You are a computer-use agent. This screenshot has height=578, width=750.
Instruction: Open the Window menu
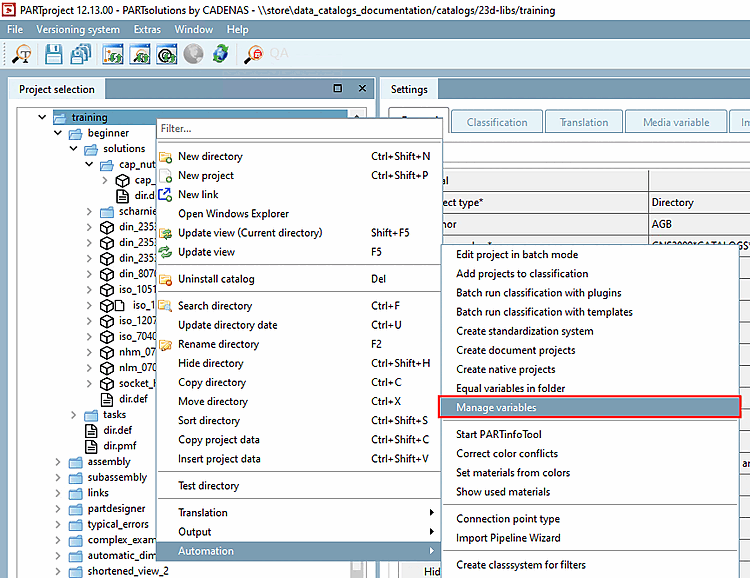[x=193, y=29]
